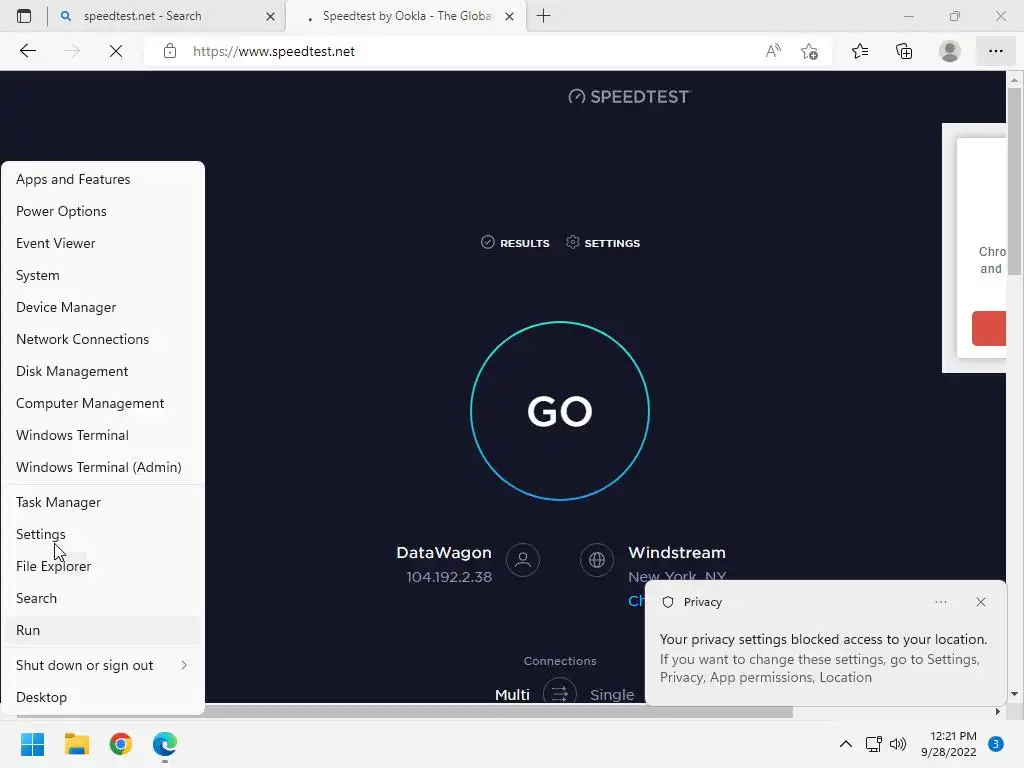This screenshot has width=1024, height=768.
Task: Click the globe server icon beside Windstream
Action: 596,560
